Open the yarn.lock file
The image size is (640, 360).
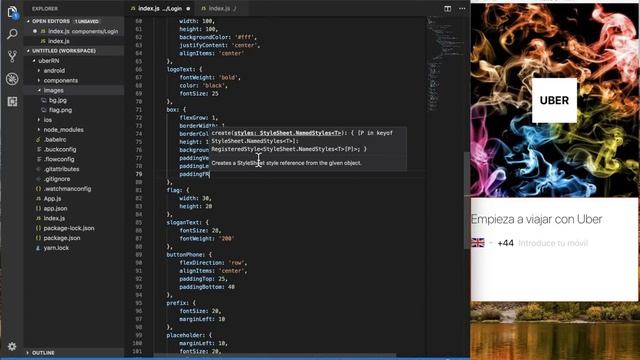(x=56, y=248)
